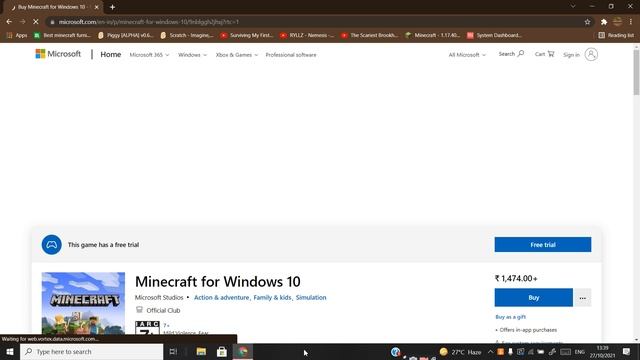Open the Simulation category link

point(311,298)
